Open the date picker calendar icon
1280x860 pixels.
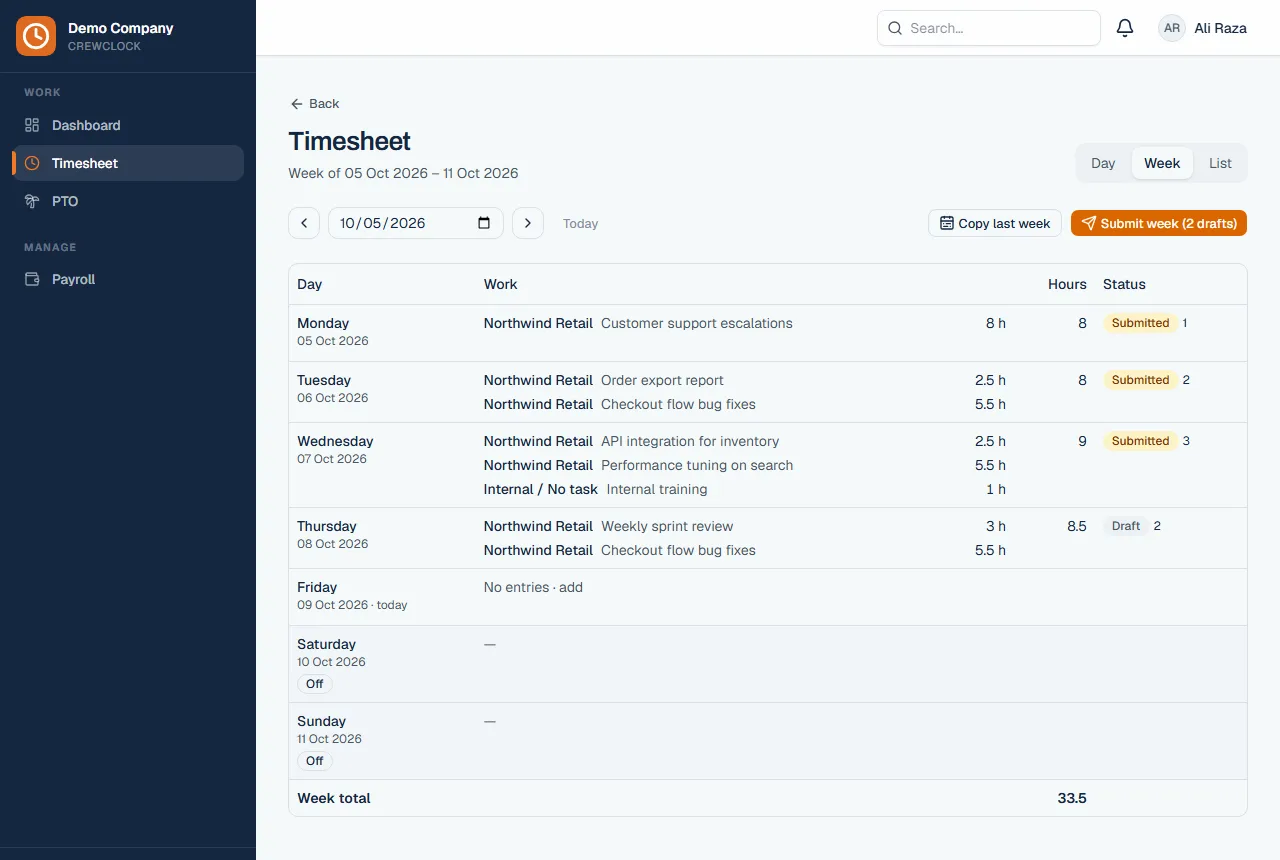(x=484, y=223)
